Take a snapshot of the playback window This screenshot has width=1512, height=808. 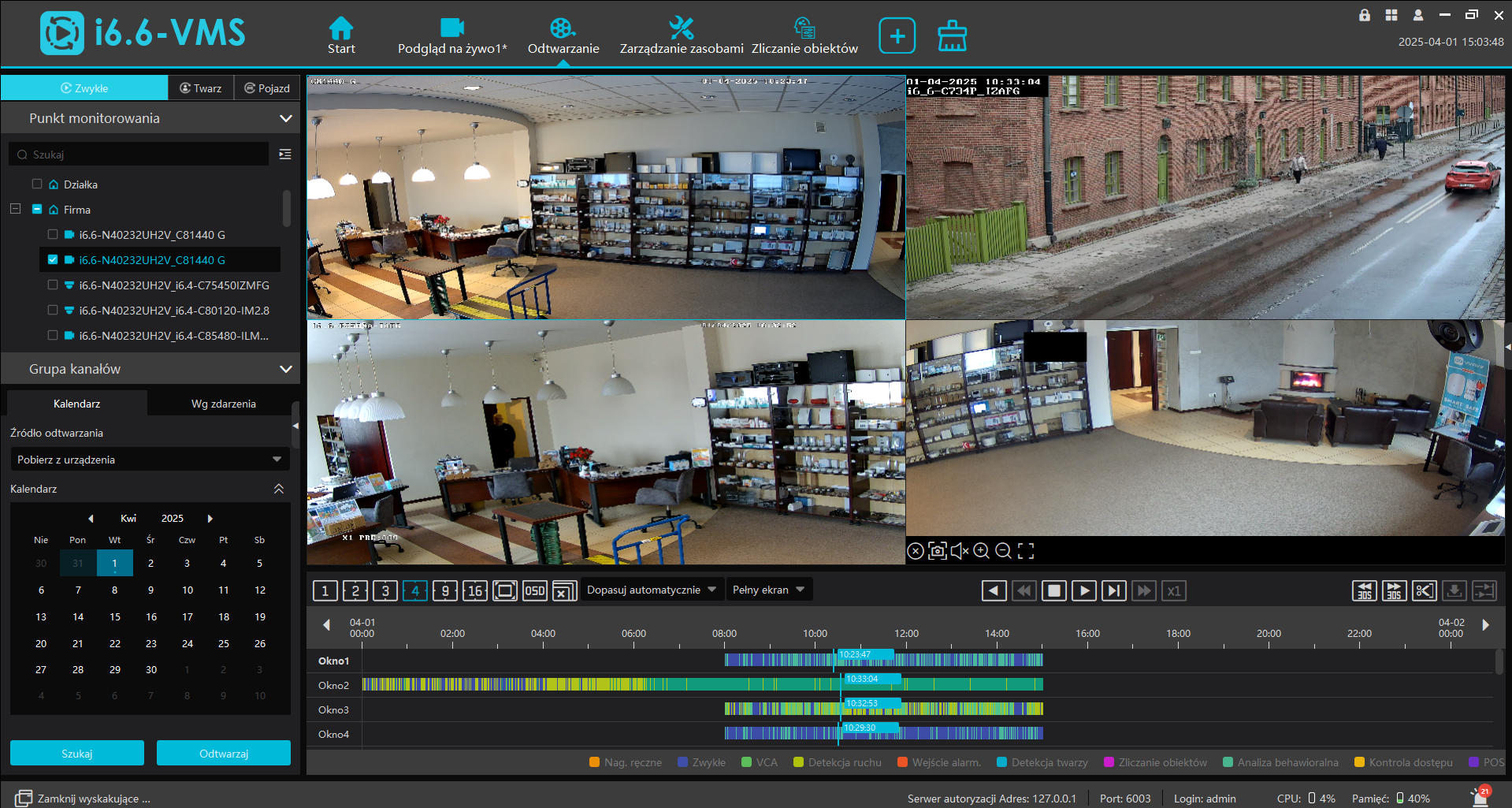point(937,551)
